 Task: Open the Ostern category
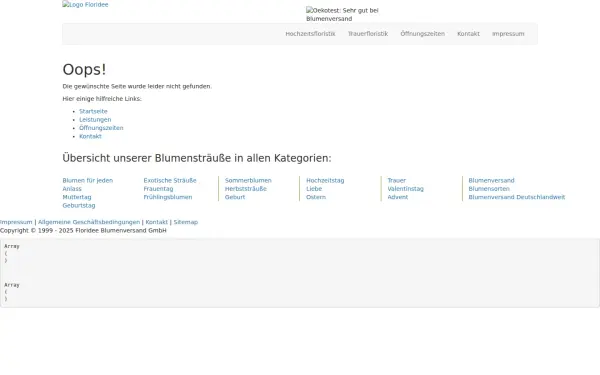[x=316, y=197]
